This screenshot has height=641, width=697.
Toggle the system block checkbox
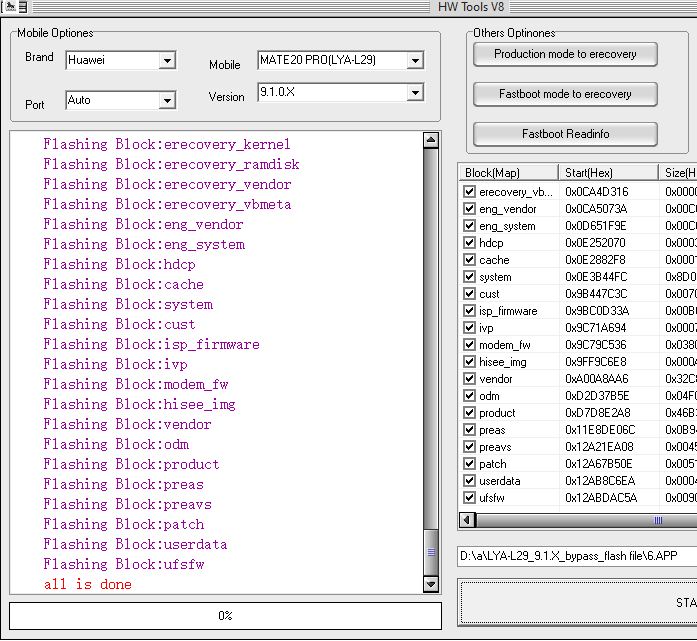tap(470, 277)
